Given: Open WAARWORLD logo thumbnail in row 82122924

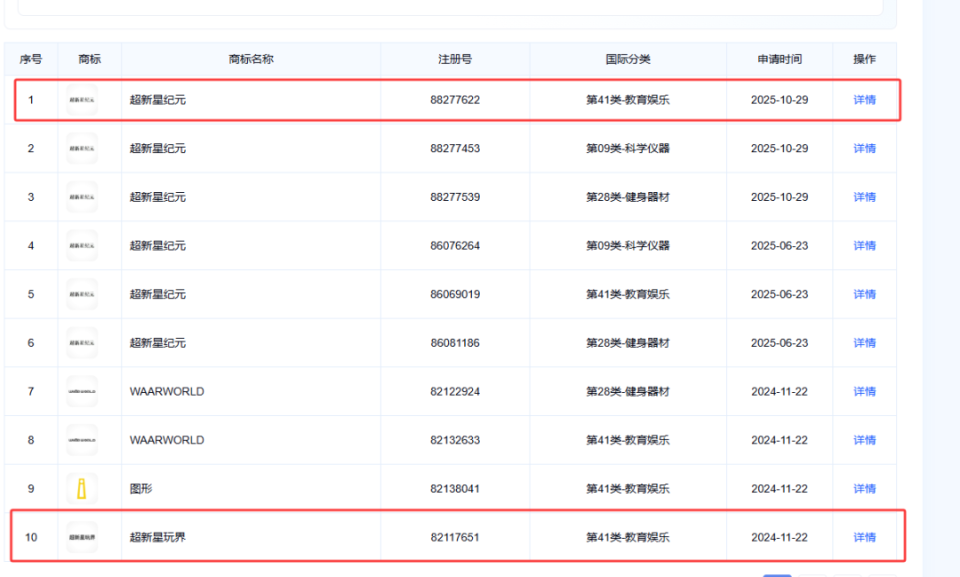Looking at the screenshot, I should (x=82, y=391).
